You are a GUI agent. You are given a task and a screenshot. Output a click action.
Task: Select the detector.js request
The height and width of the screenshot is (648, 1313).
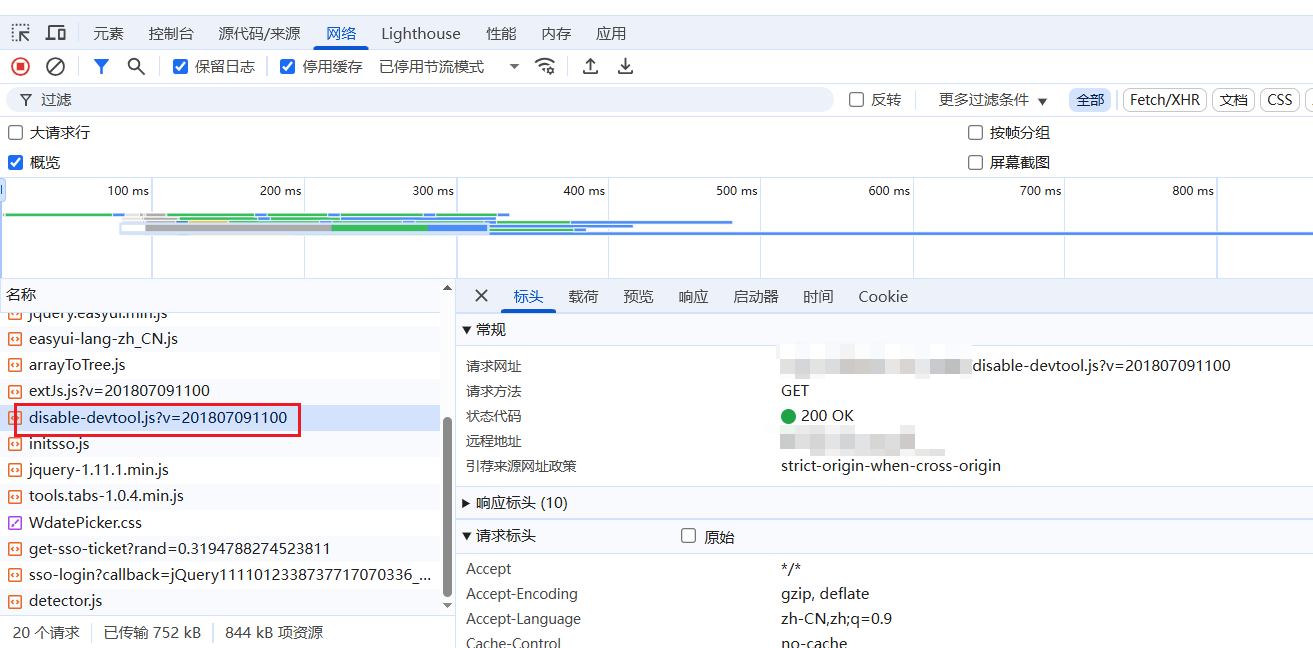pyautogui.click(x=65, y=601)
